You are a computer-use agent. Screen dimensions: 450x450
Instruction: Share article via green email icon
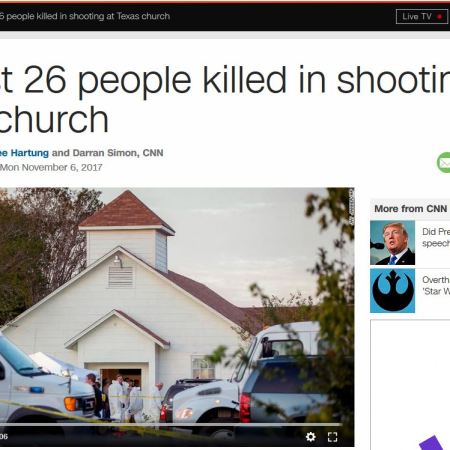point(444,163)
